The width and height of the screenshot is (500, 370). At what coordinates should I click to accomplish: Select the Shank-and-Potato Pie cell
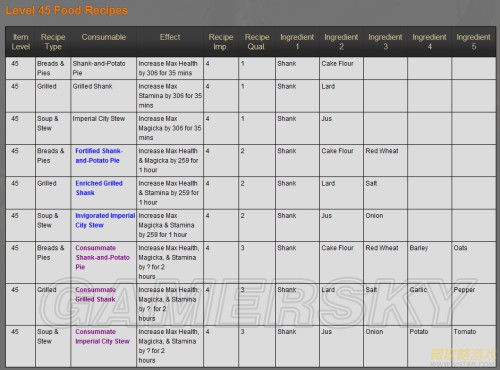pos(104,68)
